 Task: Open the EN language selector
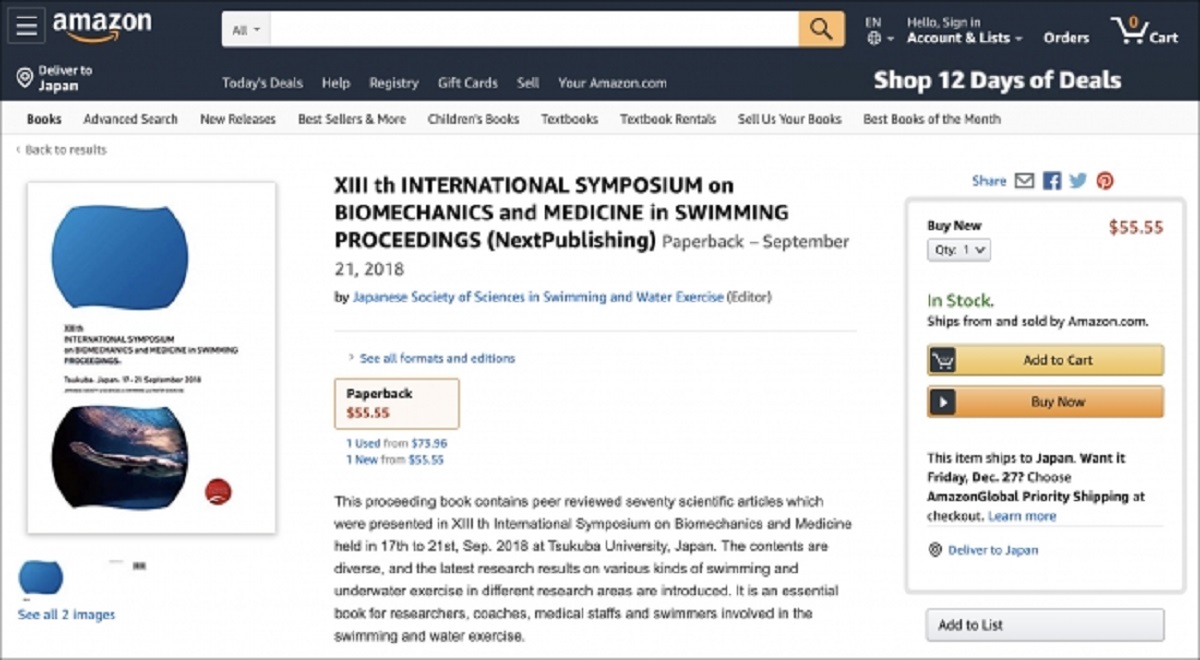[x=874, y=30]
